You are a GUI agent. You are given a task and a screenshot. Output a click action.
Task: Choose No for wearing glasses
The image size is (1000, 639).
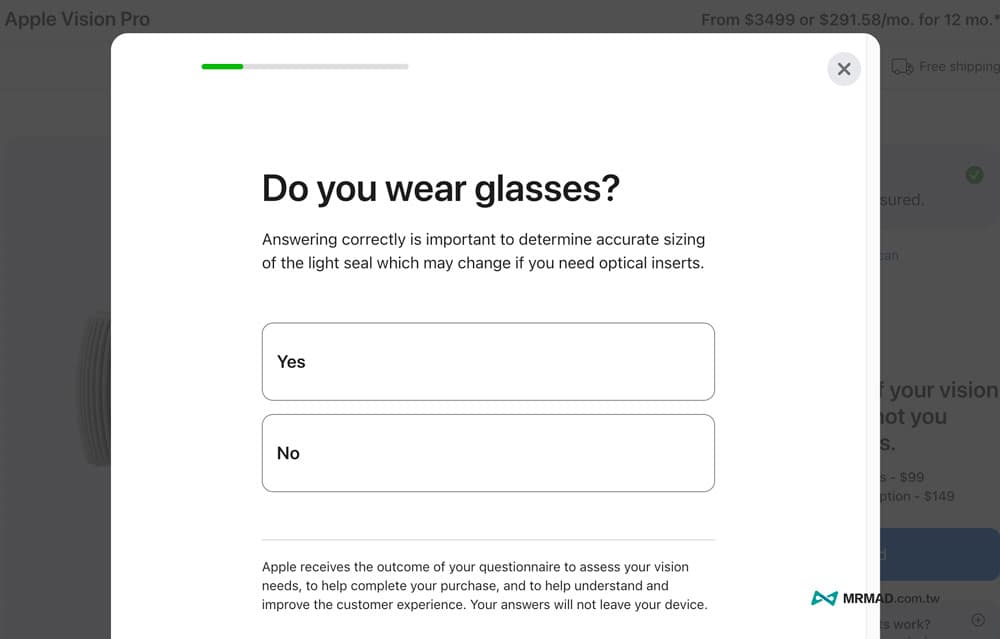click(x=488, y=453)
